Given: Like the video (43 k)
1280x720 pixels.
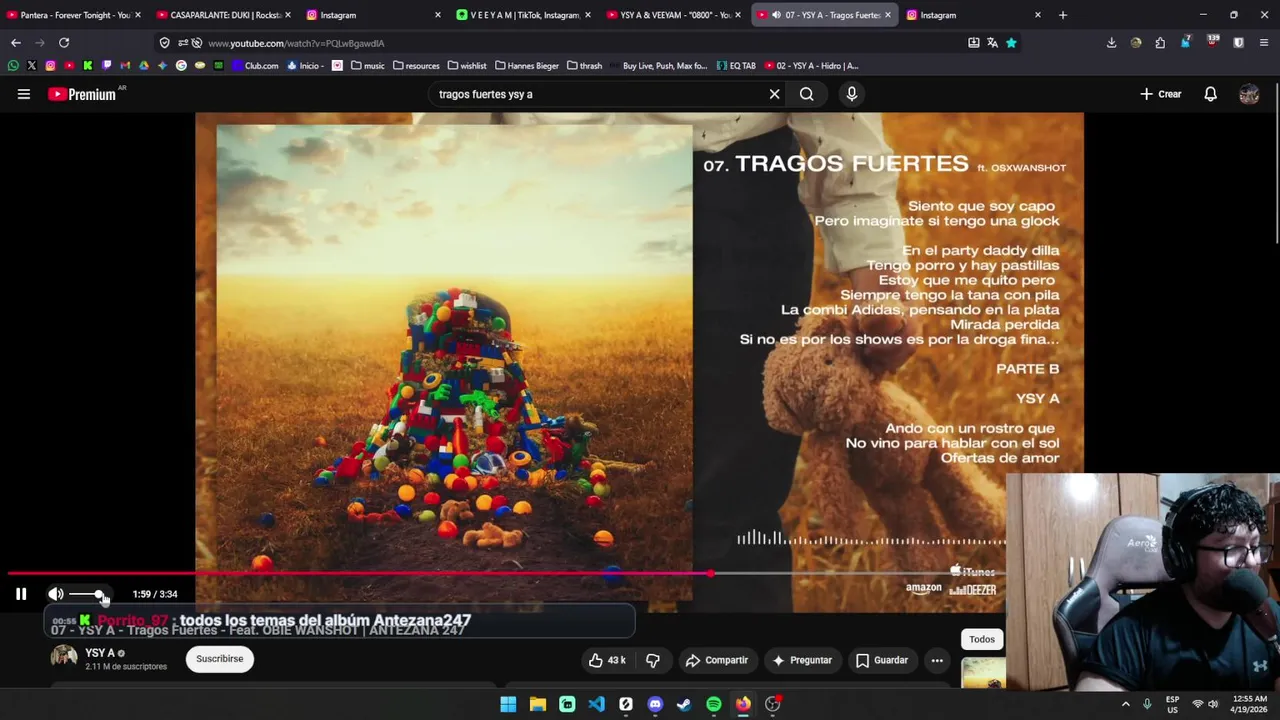Looking at the screenshot, I should 607,660.
